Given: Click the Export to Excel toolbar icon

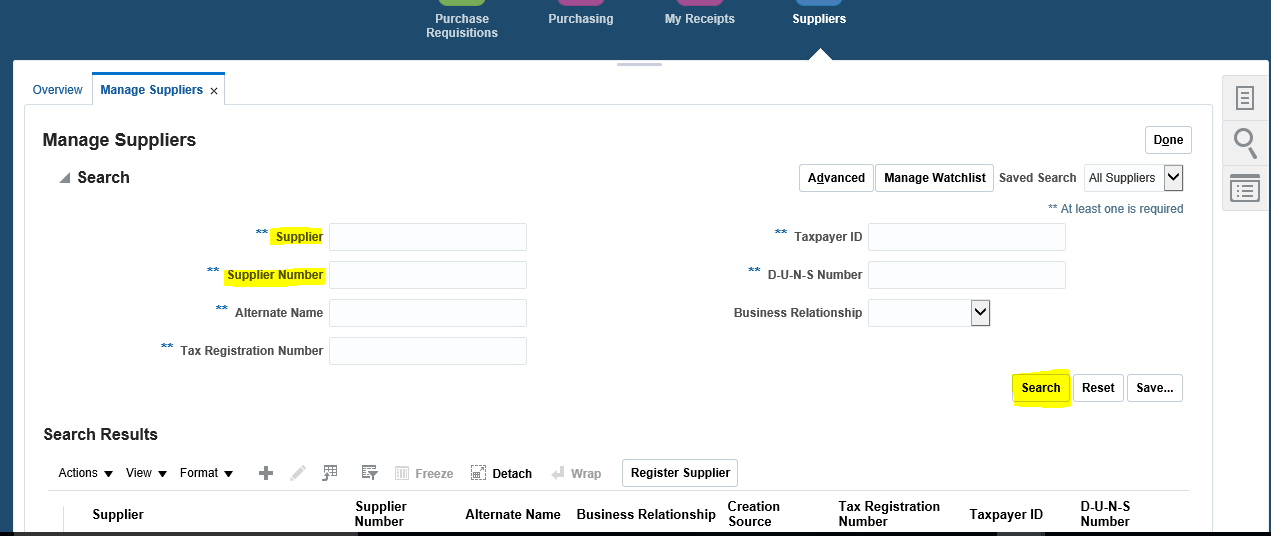Looking at the screenshot, I should [x=330, y=473].
